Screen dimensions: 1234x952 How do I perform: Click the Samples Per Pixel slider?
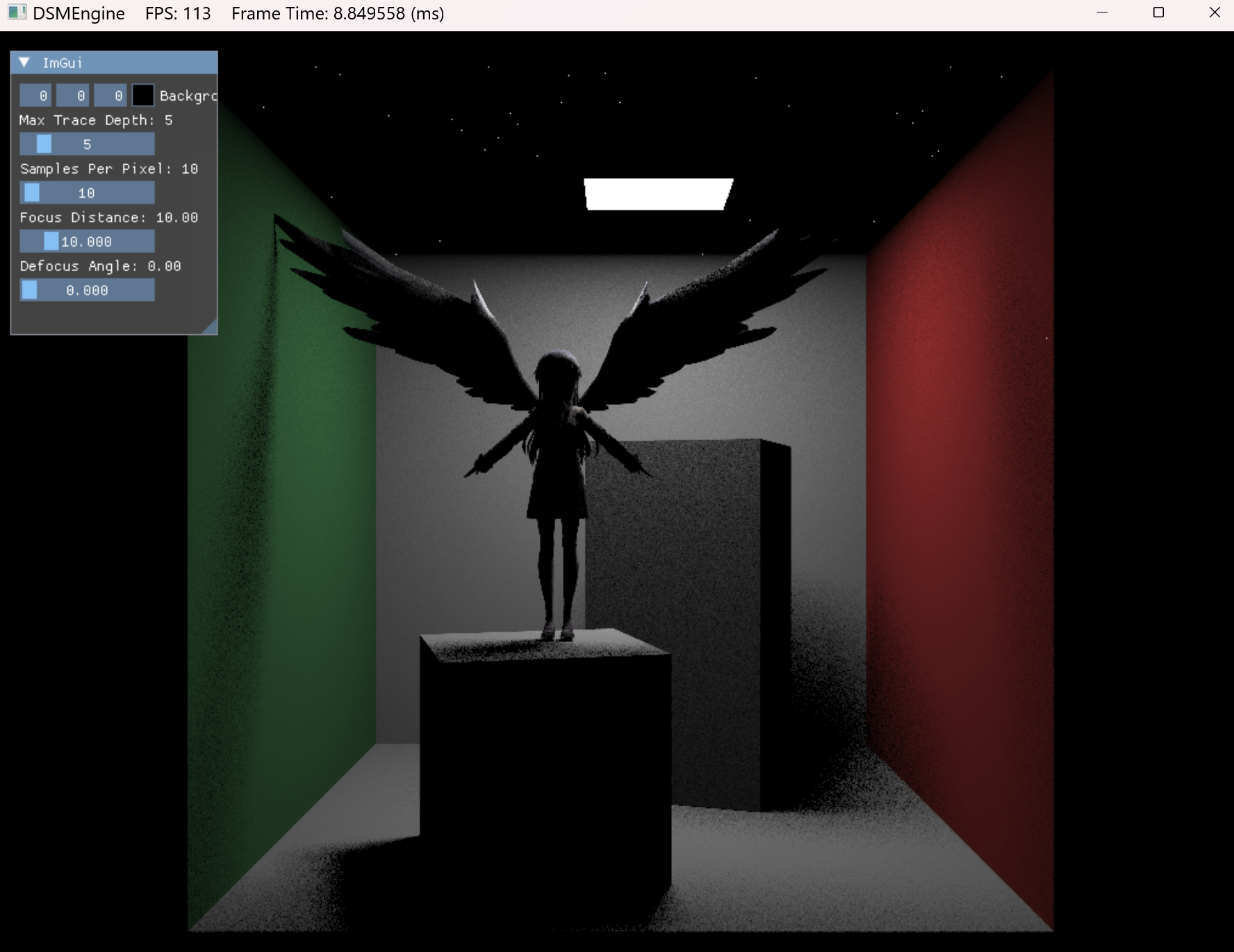87,192
